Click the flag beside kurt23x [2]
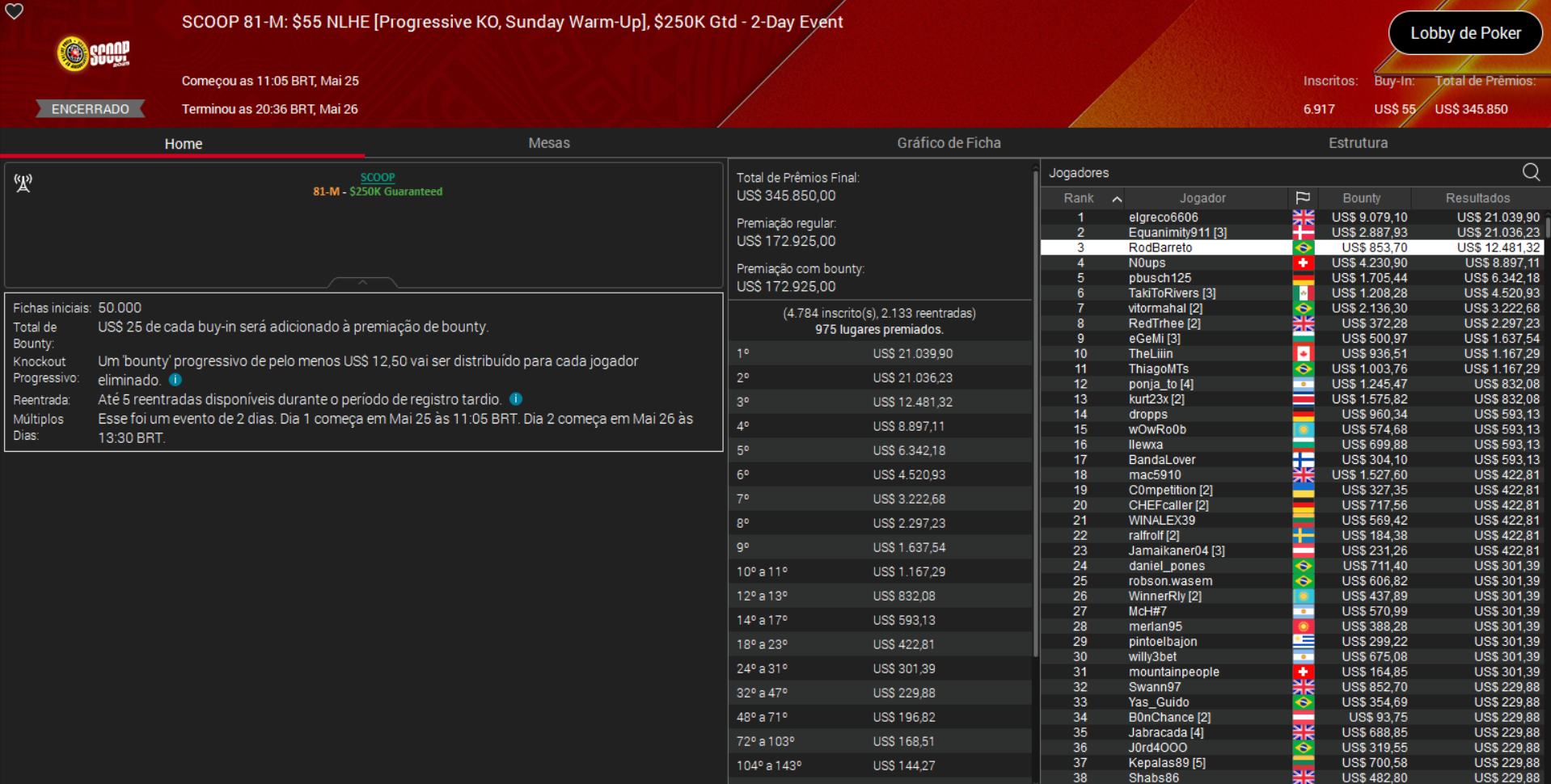The height and width of the screenshot is (784, 1551). coord(1303,399)
